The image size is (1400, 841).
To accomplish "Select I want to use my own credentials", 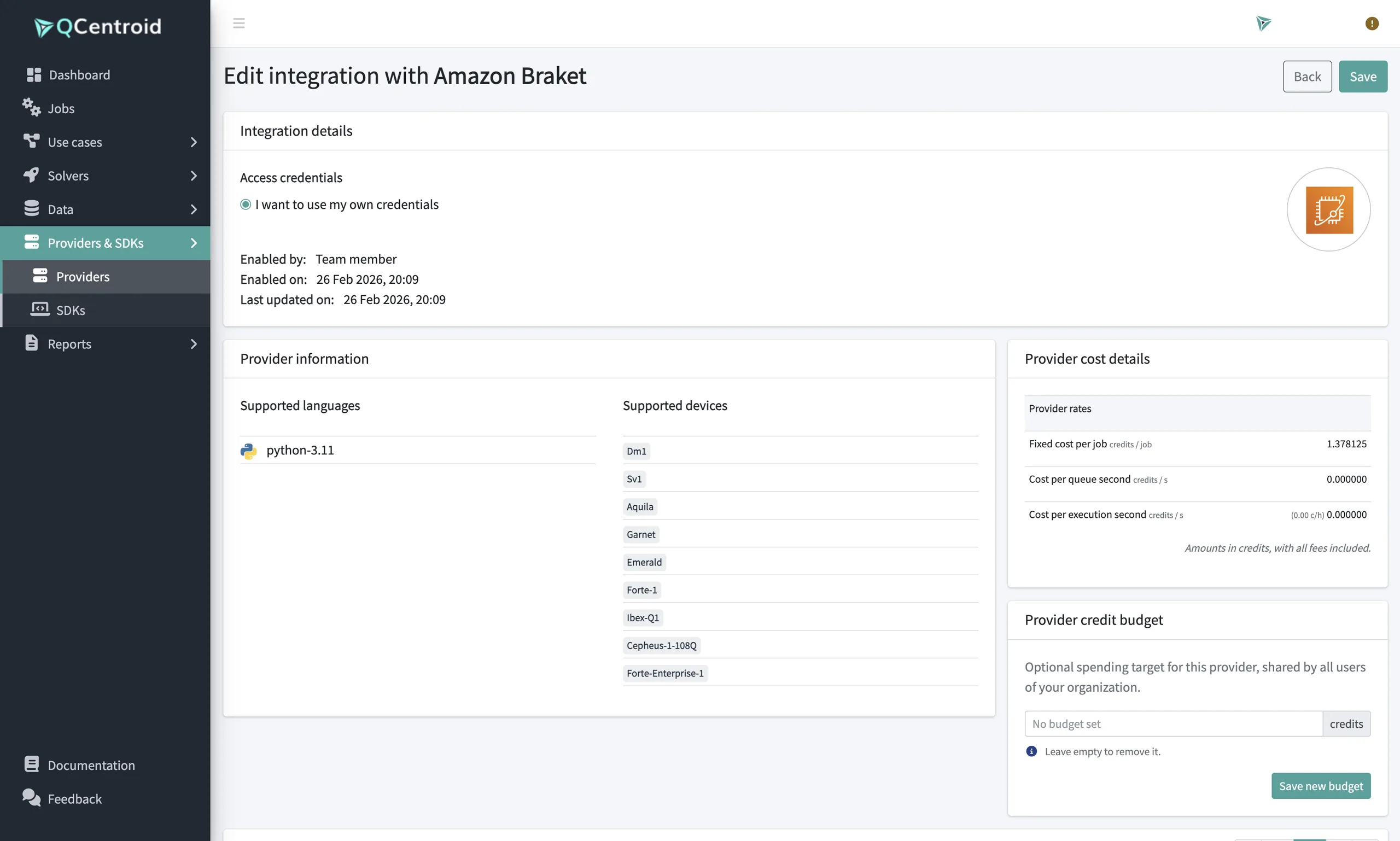I will click(246, 205).
